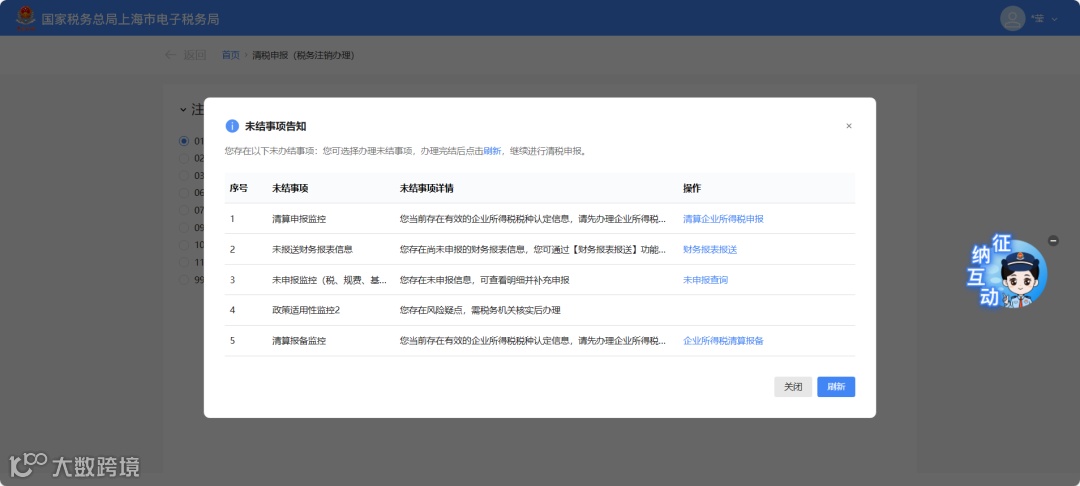1080x486 pixels.
Task: Click 国家税务总局上海市电子税务局 title
Action: click(130, 19)
